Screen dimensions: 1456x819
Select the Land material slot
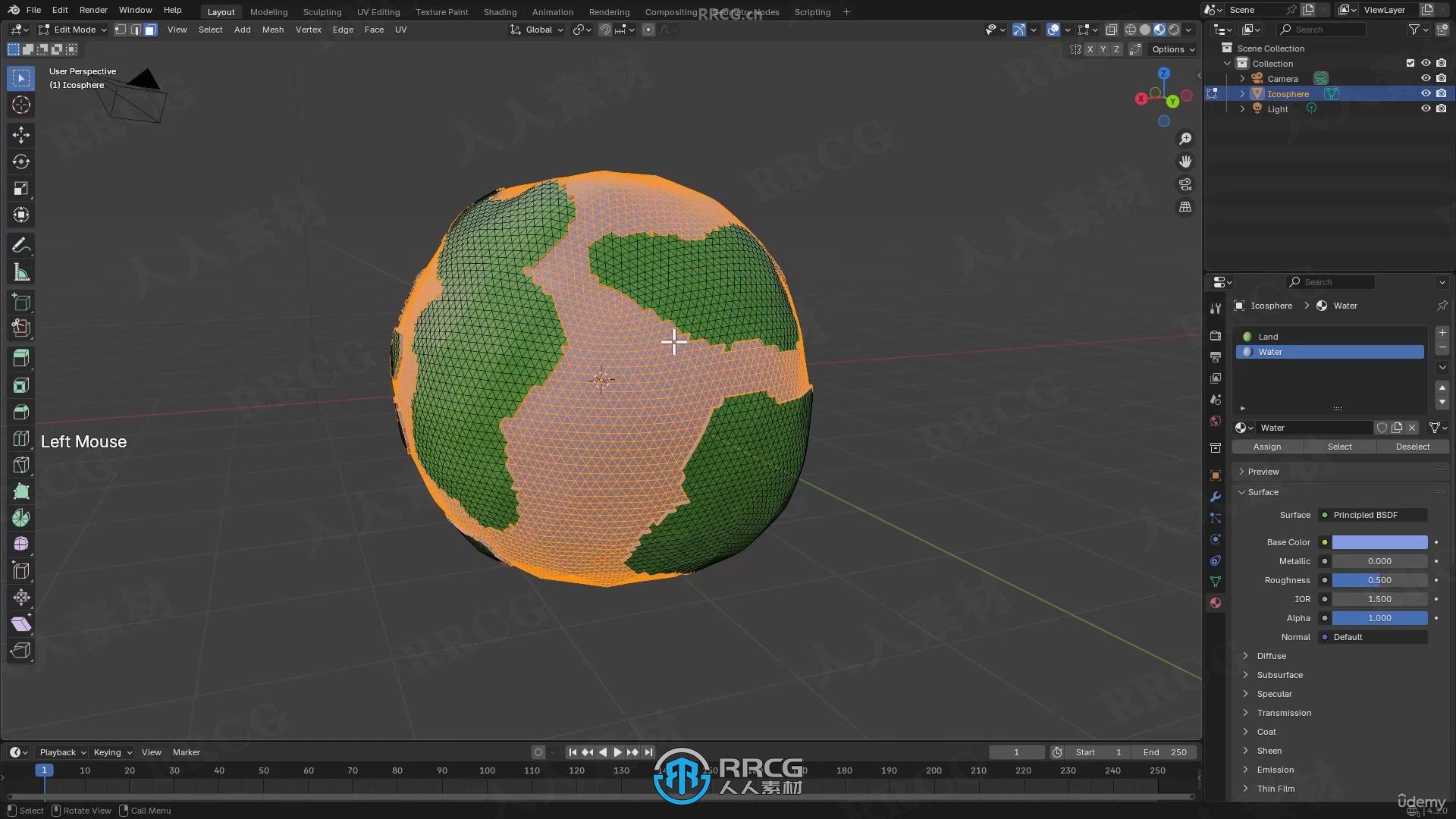pos(1331,337)
